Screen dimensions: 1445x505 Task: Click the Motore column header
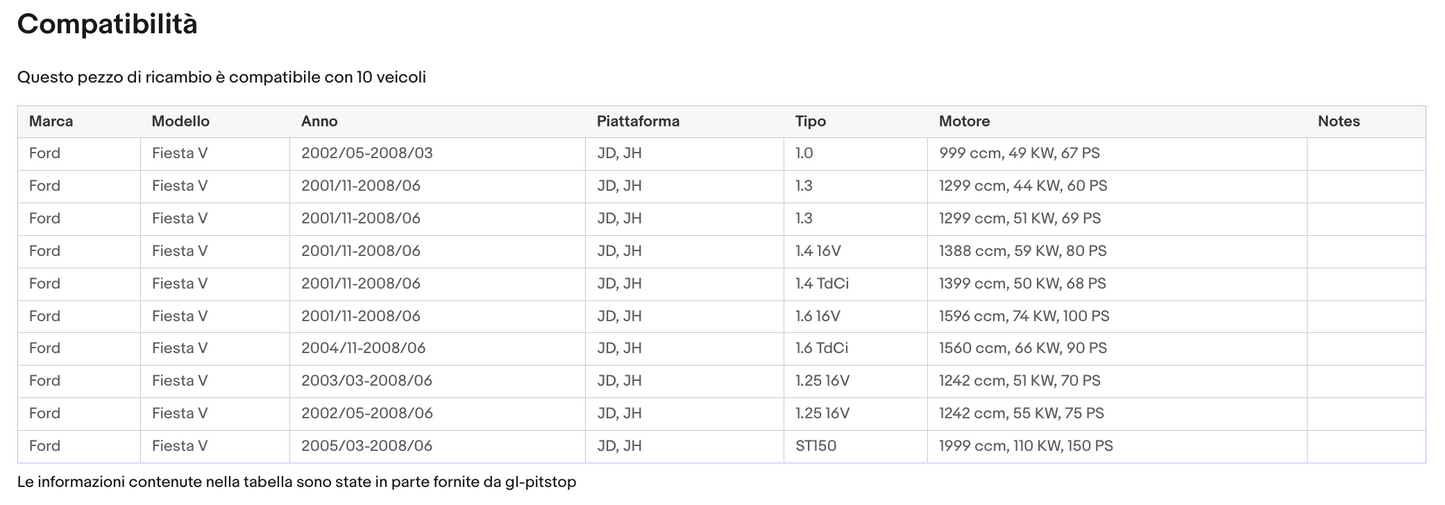(964, 121)
